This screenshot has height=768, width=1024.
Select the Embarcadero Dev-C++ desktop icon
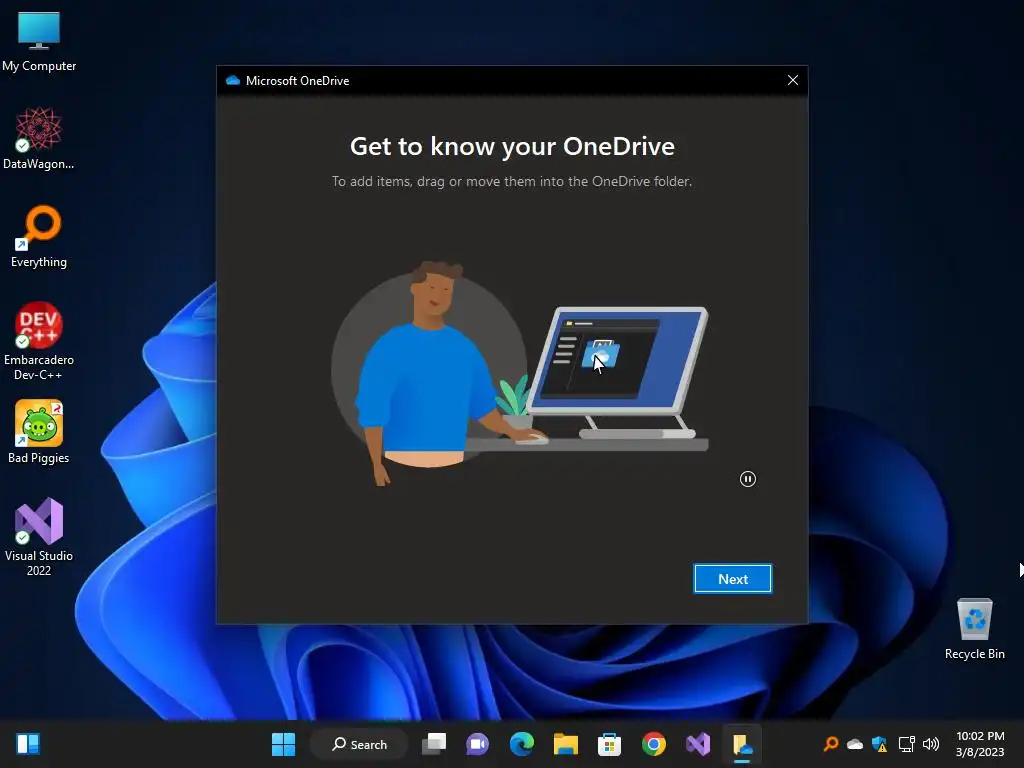[x=39, y=342]
